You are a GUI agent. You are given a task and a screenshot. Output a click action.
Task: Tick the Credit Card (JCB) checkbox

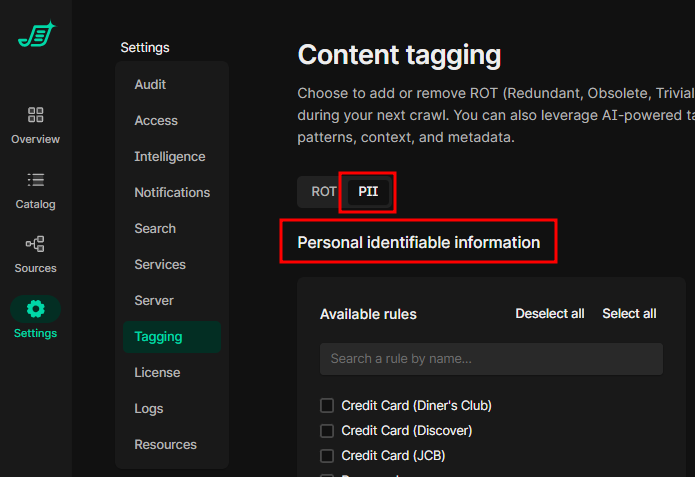pyautogui.click(x=327, y=456)
